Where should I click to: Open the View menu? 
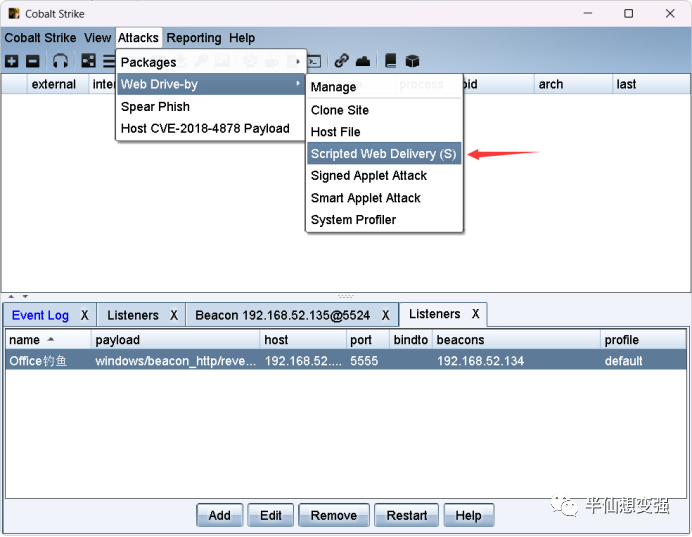pos(98,38)
